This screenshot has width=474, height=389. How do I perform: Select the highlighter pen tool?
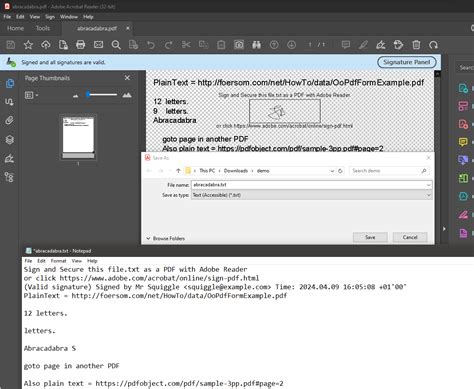[363, 45]
